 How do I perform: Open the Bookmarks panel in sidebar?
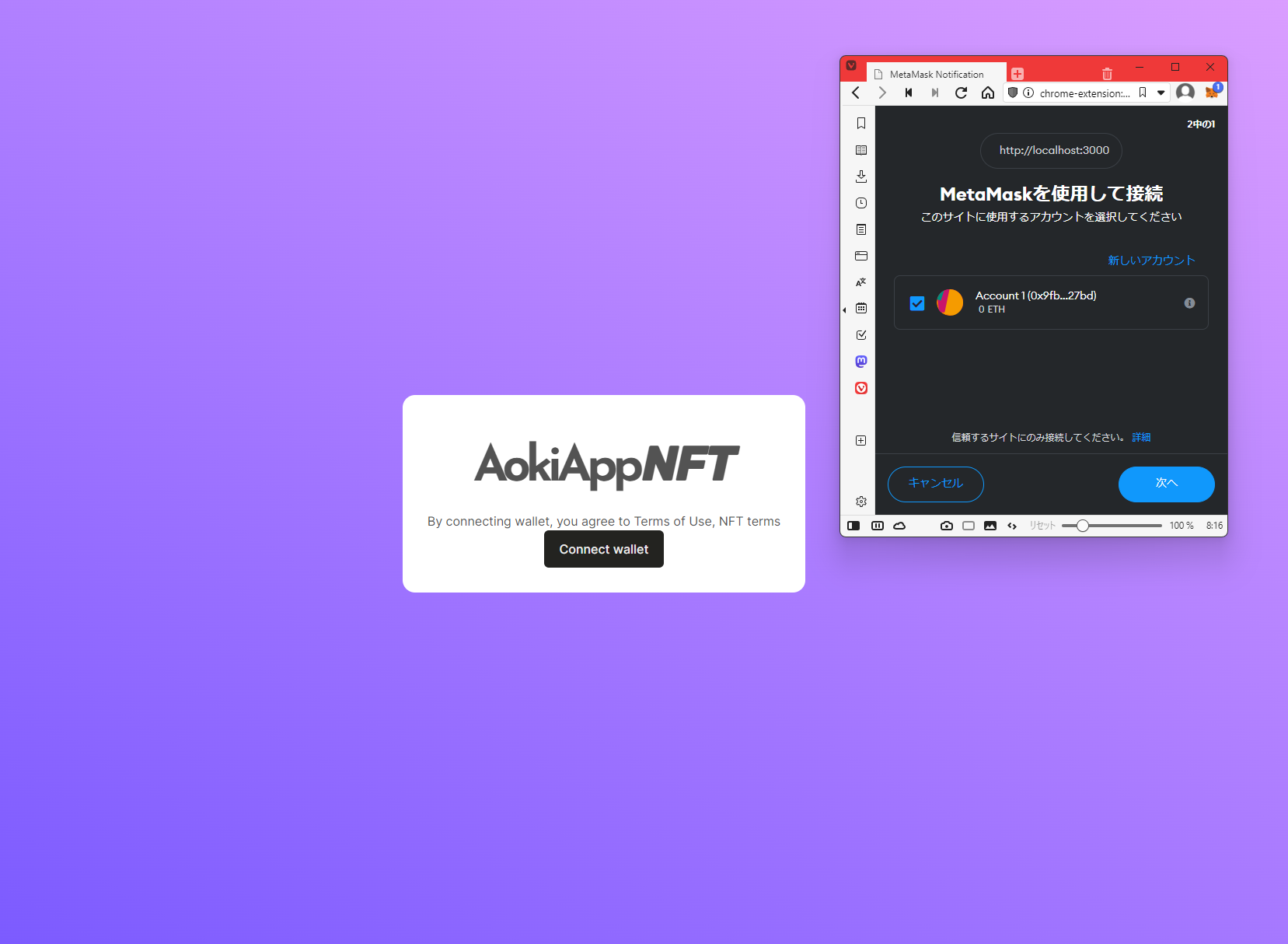[x=861, y=123]
